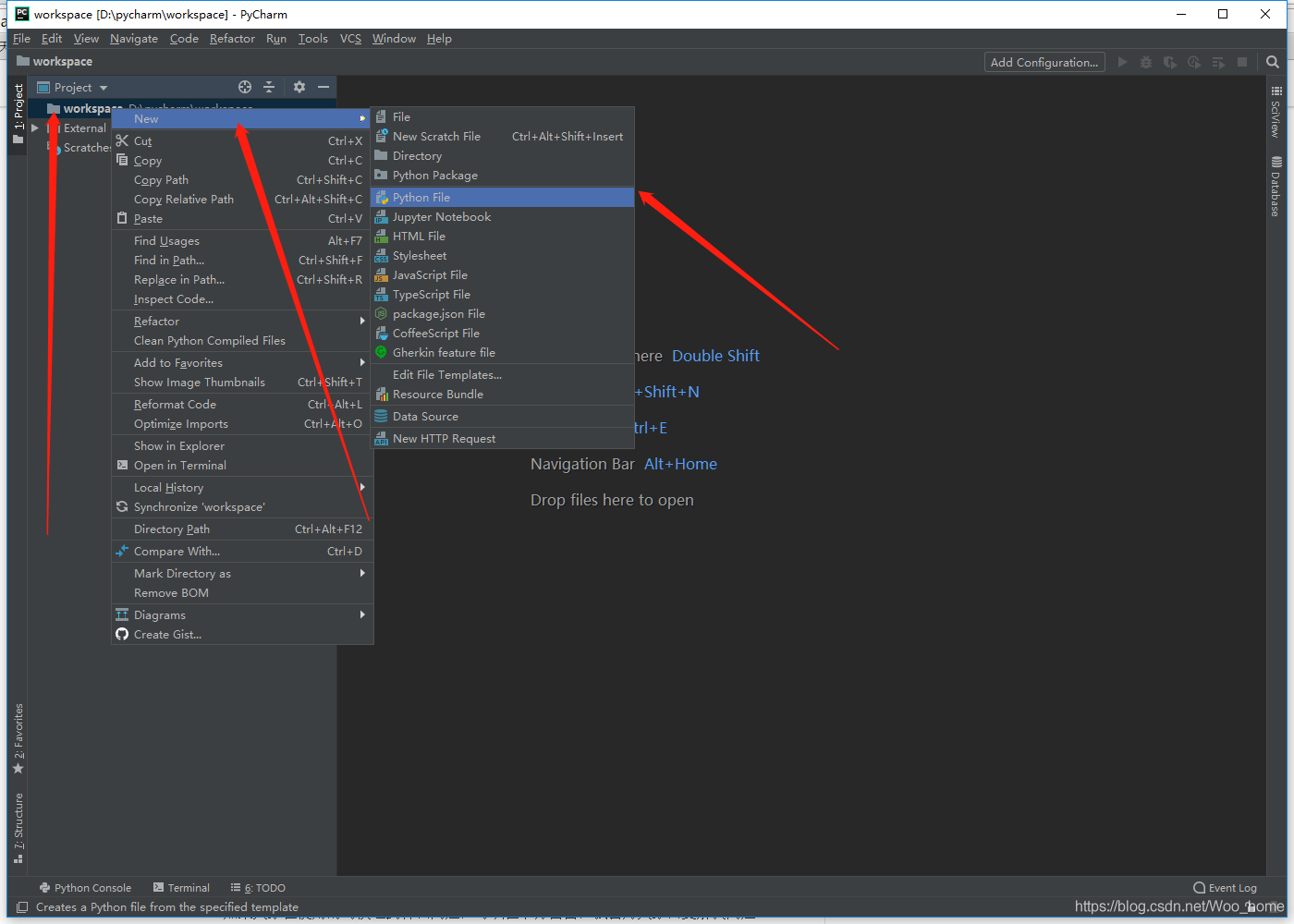This screenshot has width=1294, height=924.
Task: Click the Copy icon in context menu
Action: click(x=122, y=161)
